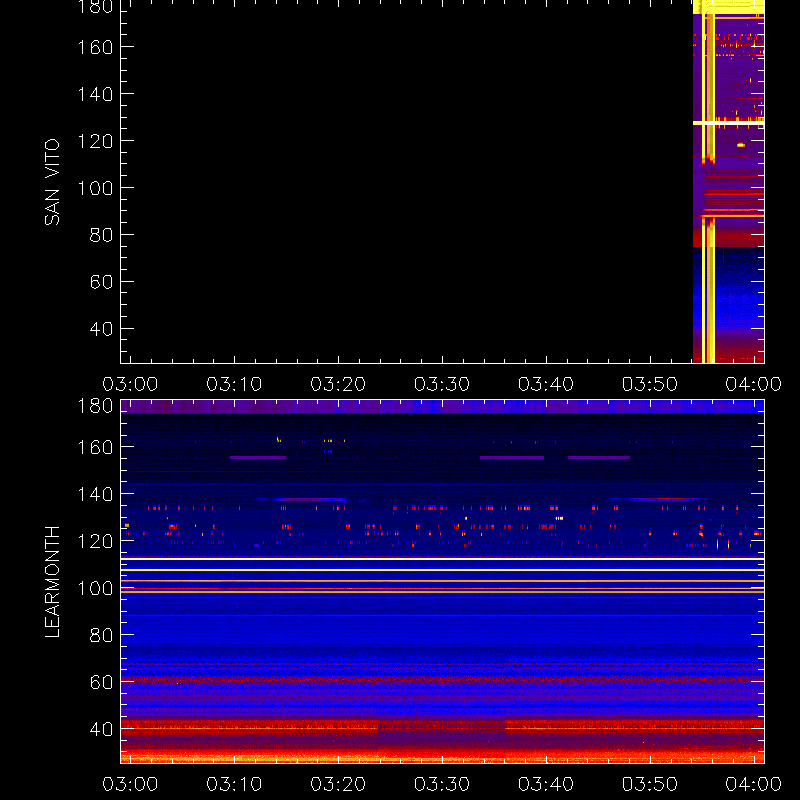Pick the 40 tick label on Learmonth plot
This screenshot has width=800, height=800.
click(101, 729)
